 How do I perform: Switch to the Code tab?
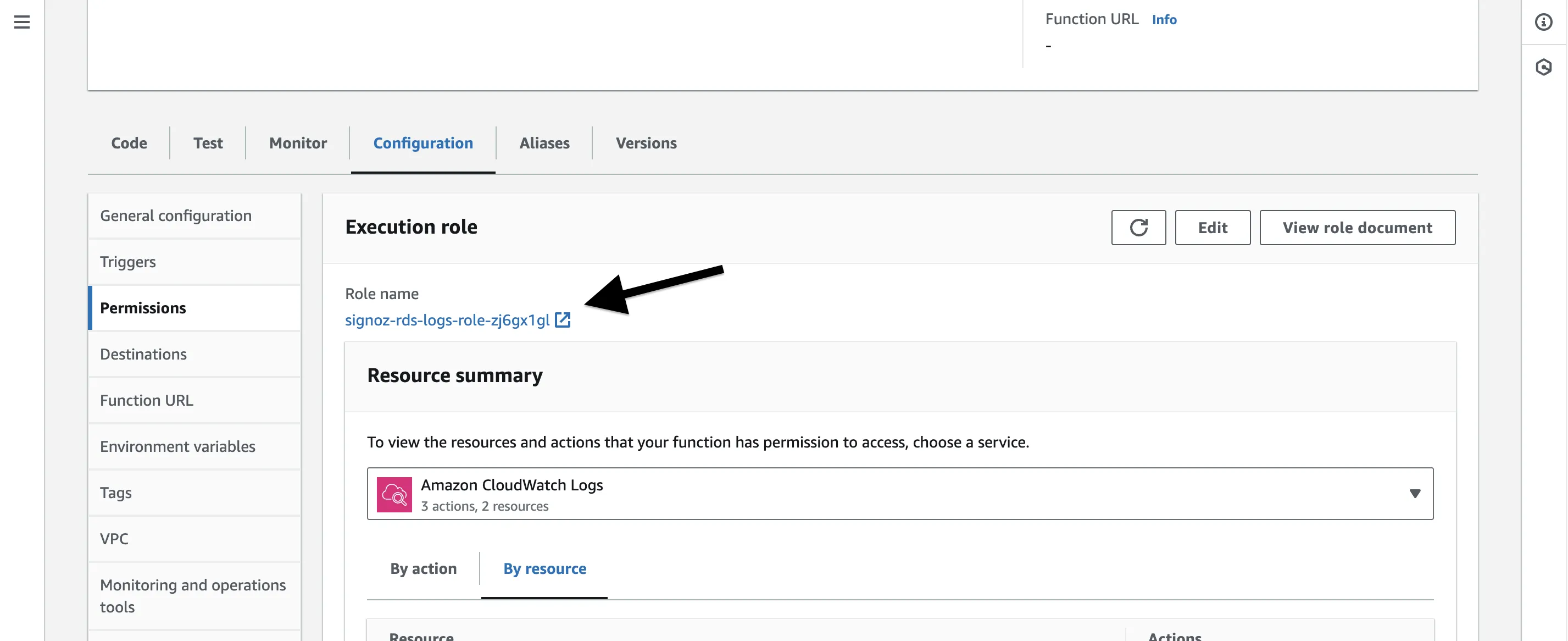point(129,142)
